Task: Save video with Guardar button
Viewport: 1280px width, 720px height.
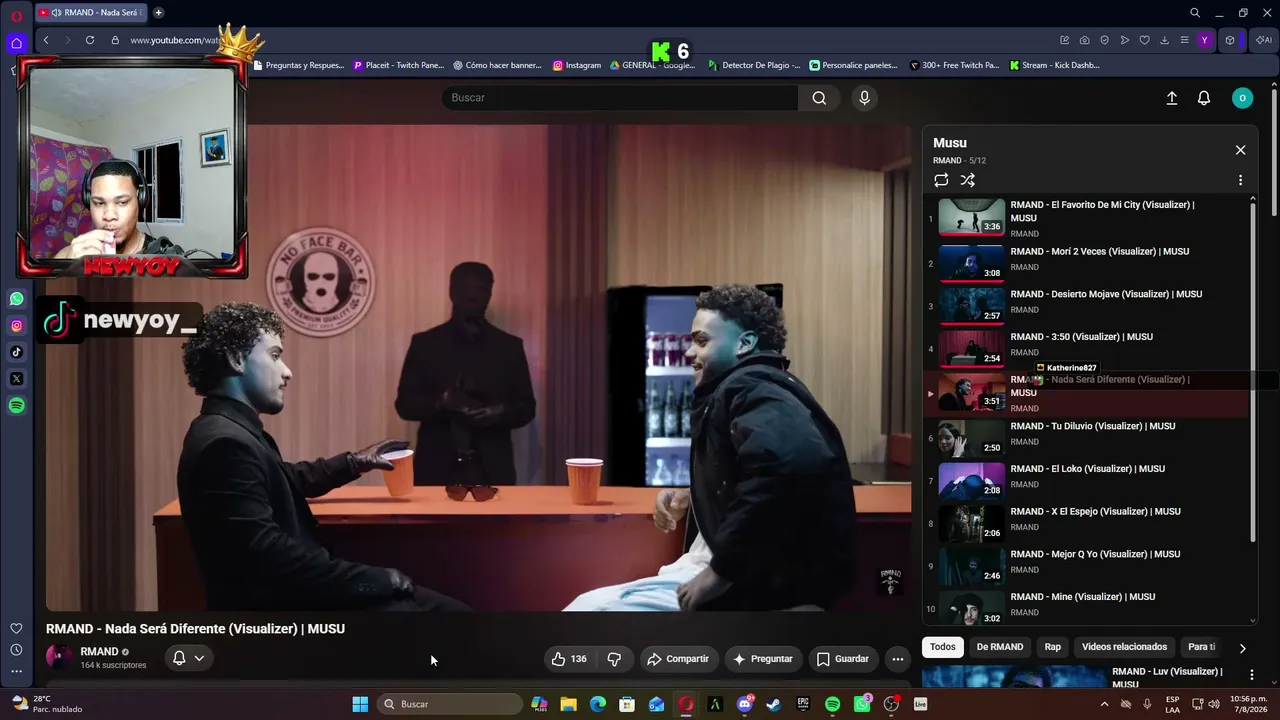Action: 843,659
